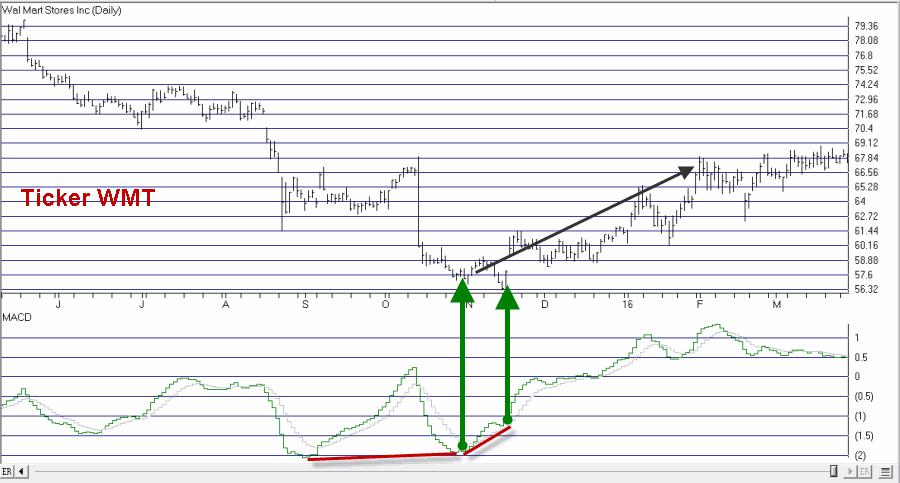Viewport: 900px width, 483px height.
Task: Click the '16' year label on time axis
Action: click(627, 304)
